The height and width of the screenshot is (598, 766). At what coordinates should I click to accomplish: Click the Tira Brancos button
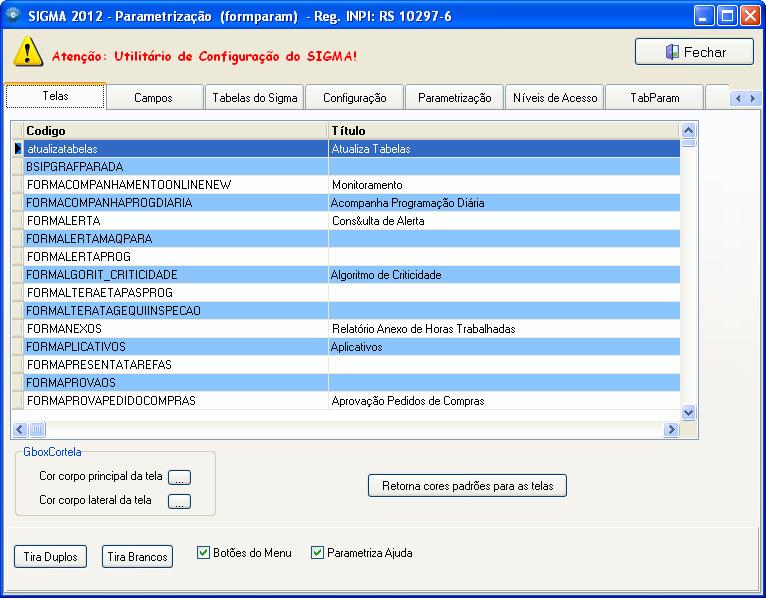[x=137, y=556]
